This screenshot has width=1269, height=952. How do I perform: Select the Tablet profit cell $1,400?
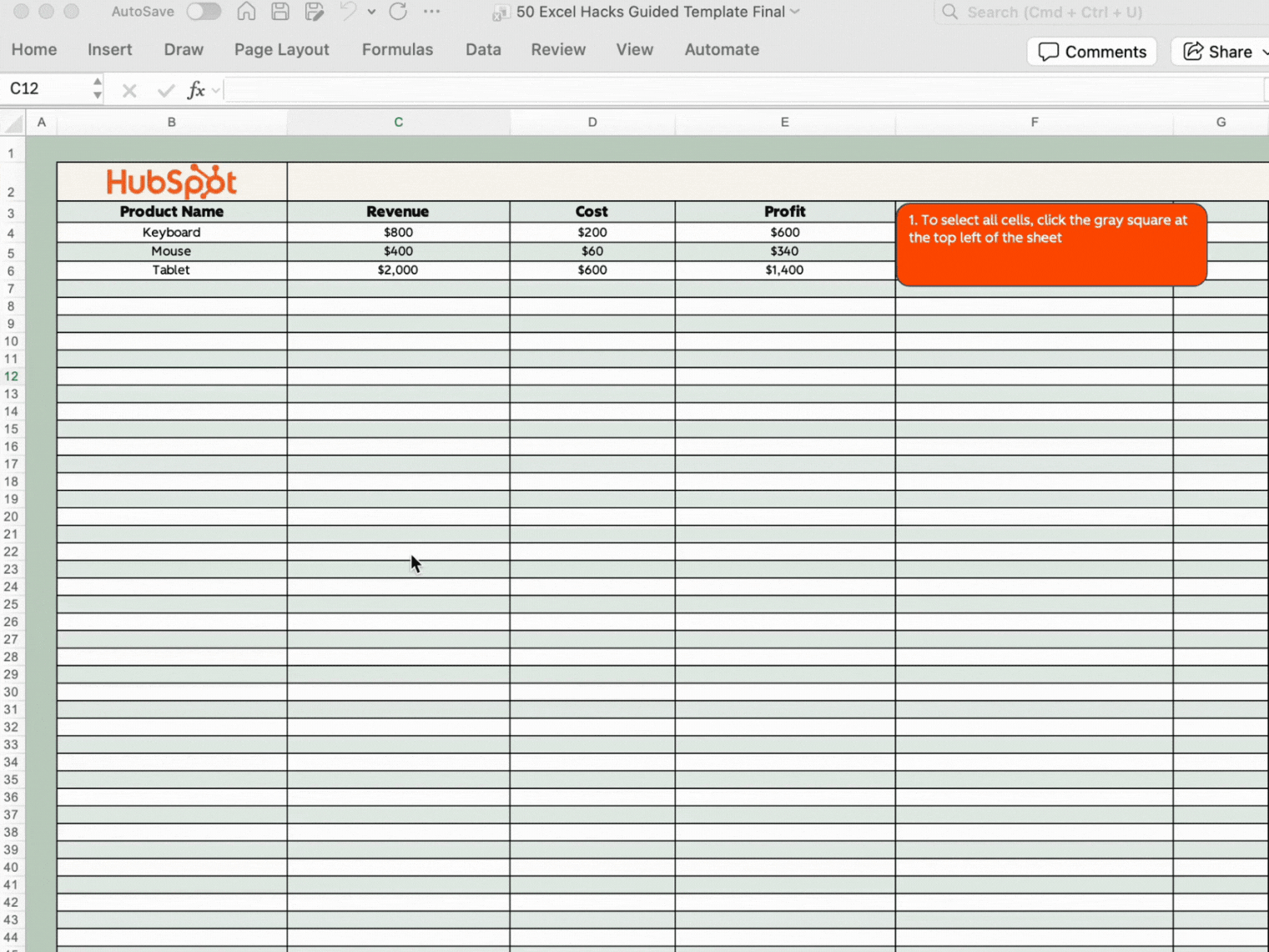click(x=784, y=270)
